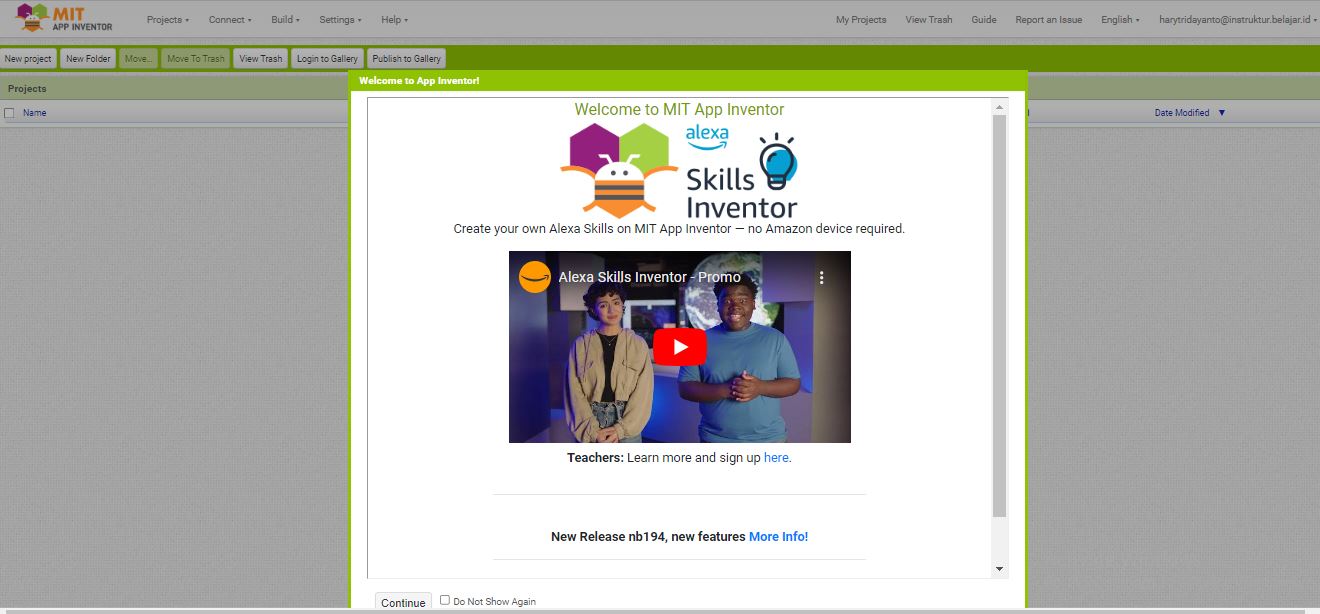Click the orange channel avatar on the video

[x=534, y=276]
